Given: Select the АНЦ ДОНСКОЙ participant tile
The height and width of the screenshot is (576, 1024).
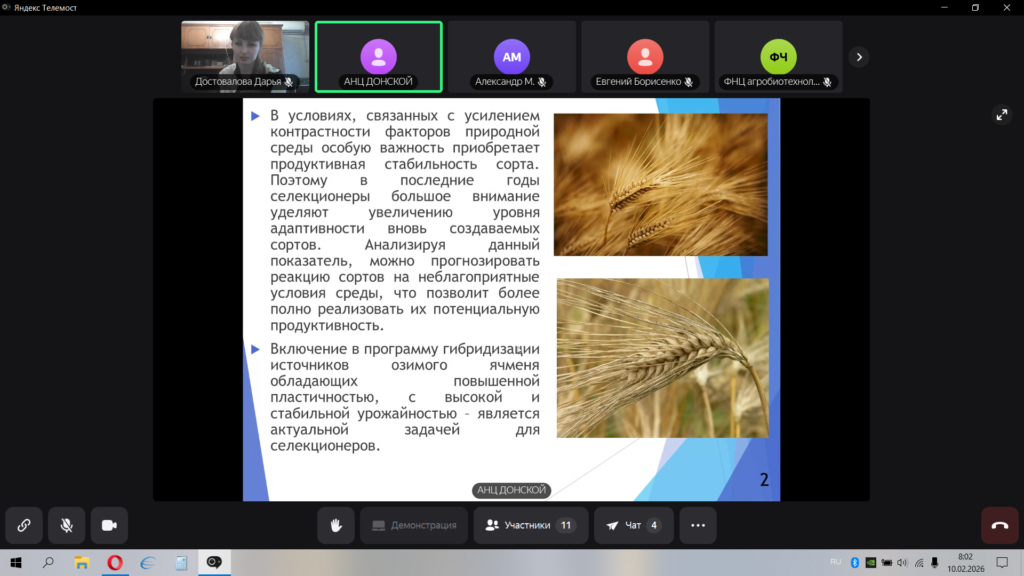Looking at the screenshot, I should 378,57.
